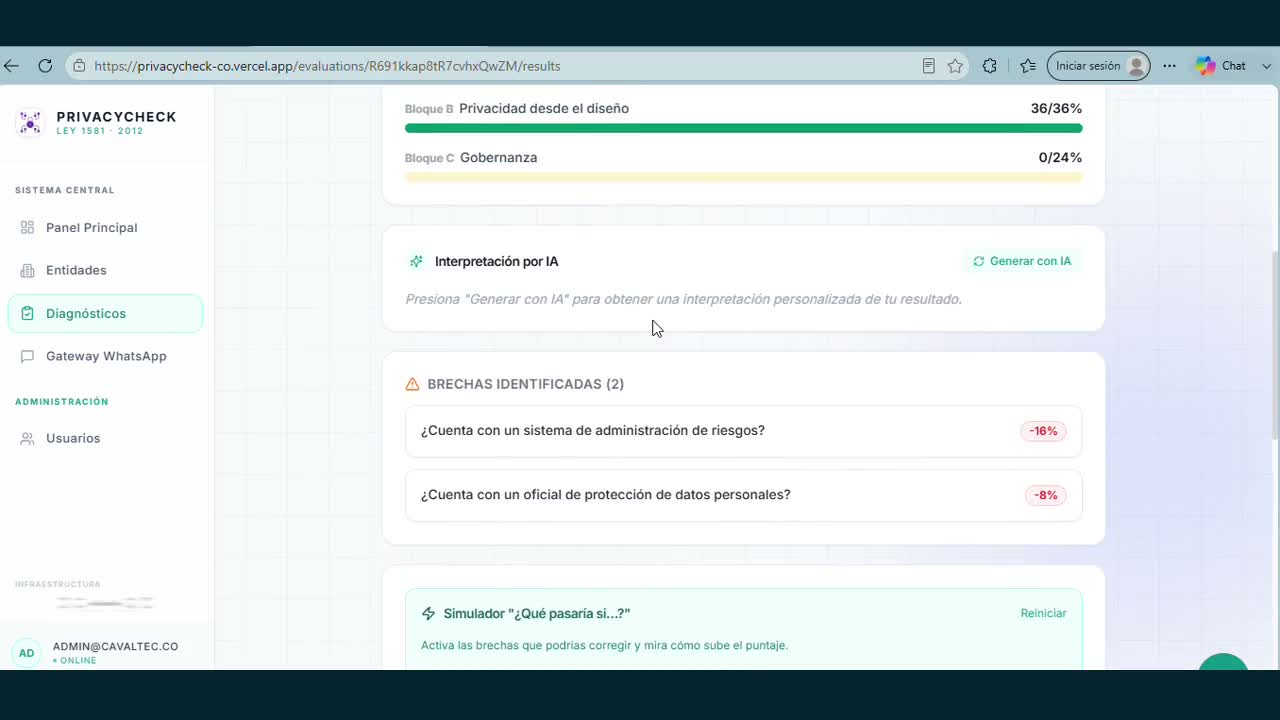This screenshot has height=720, width=1280.
Task: Click the 'Presiona Generar con IA' hint text
Action: (683, 299)
